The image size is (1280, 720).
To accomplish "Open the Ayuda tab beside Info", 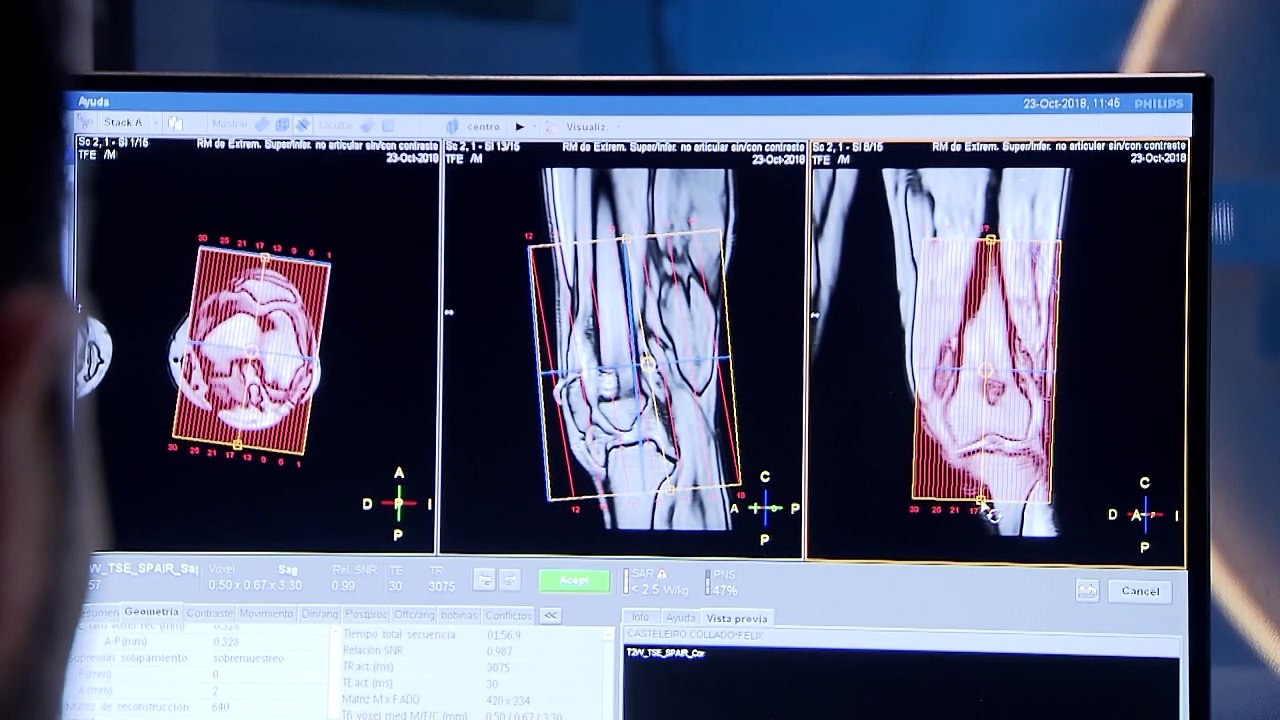I will pos(680,618).
